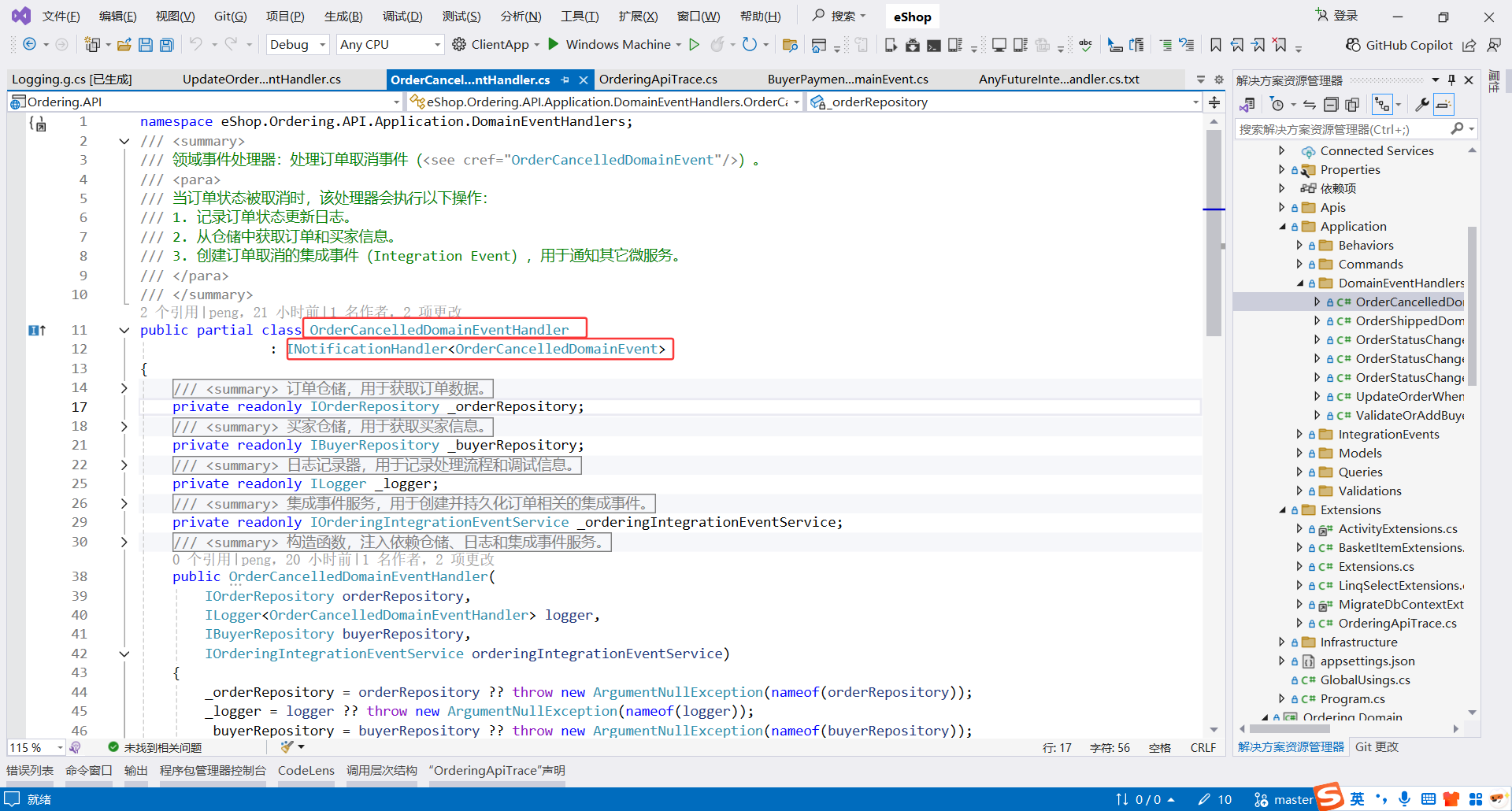This screenshot has height=811, width=1512.
Task: Expand the collapsed summary at line 14
Action: 124,387
